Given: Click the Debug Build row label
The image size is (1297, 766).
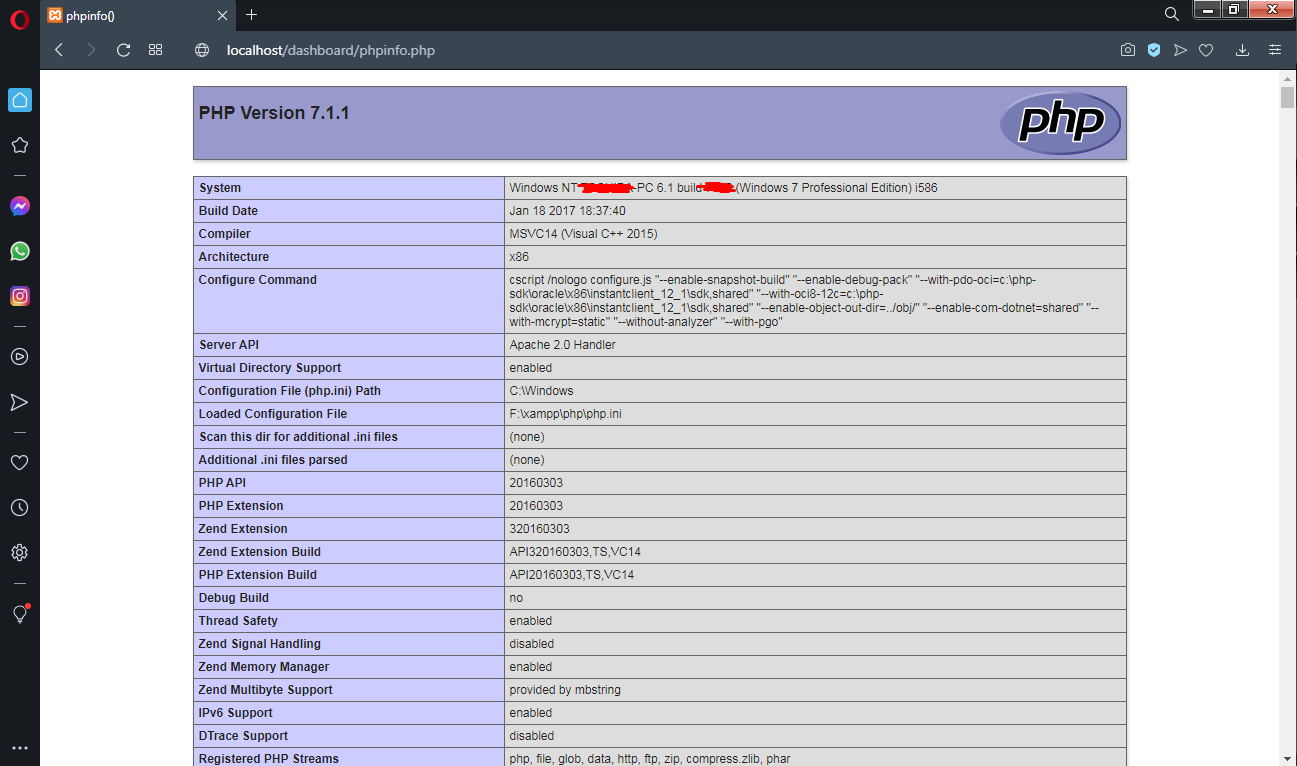Looking at the screenshot, I should point(234,598).
